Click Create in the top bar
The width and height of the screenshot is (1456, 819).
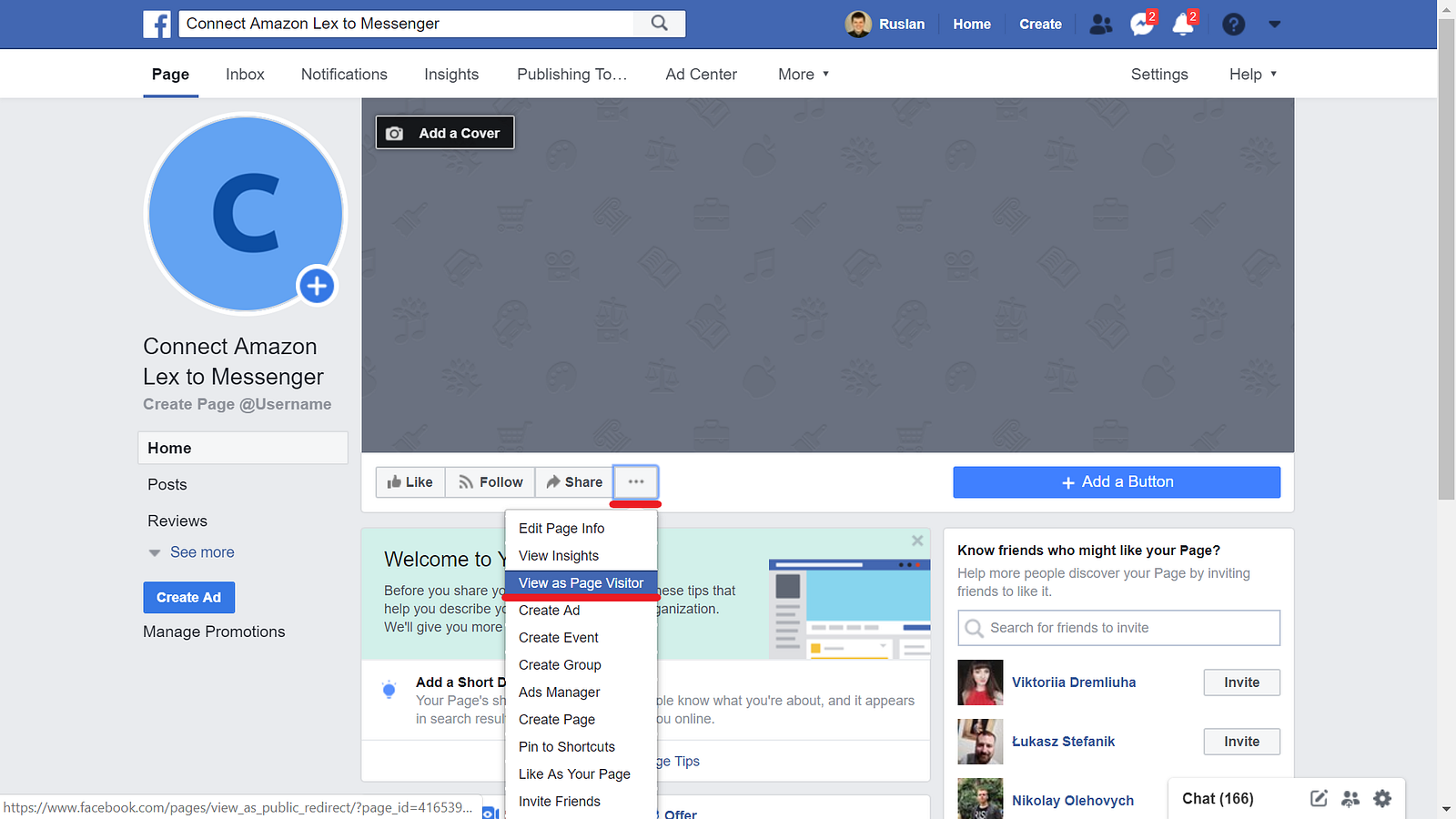[1040, 25]
